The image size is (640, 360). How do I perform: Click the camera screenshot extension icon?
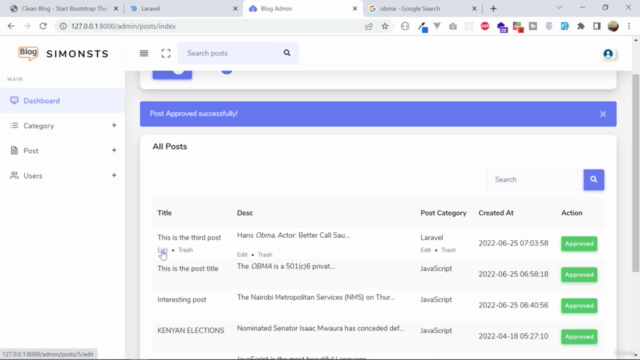coord(453,26)
